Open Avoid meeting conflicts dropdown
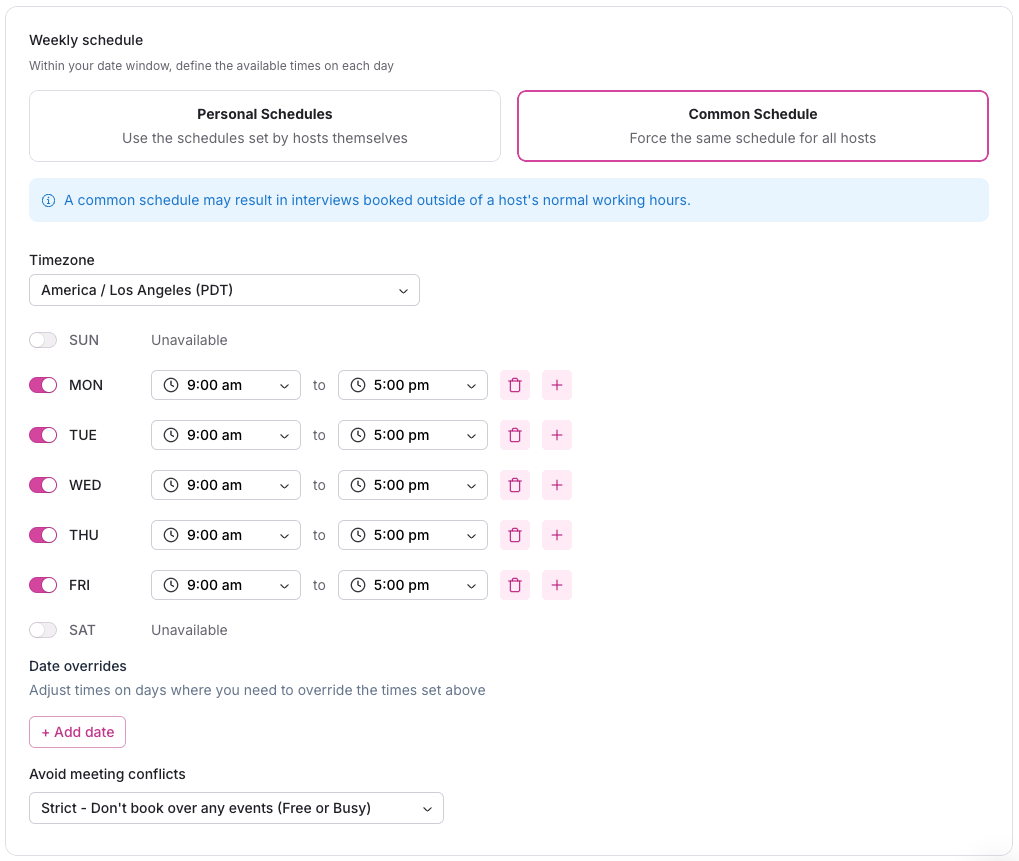This screenshot has height=861, width=1019. coord(236,808)
